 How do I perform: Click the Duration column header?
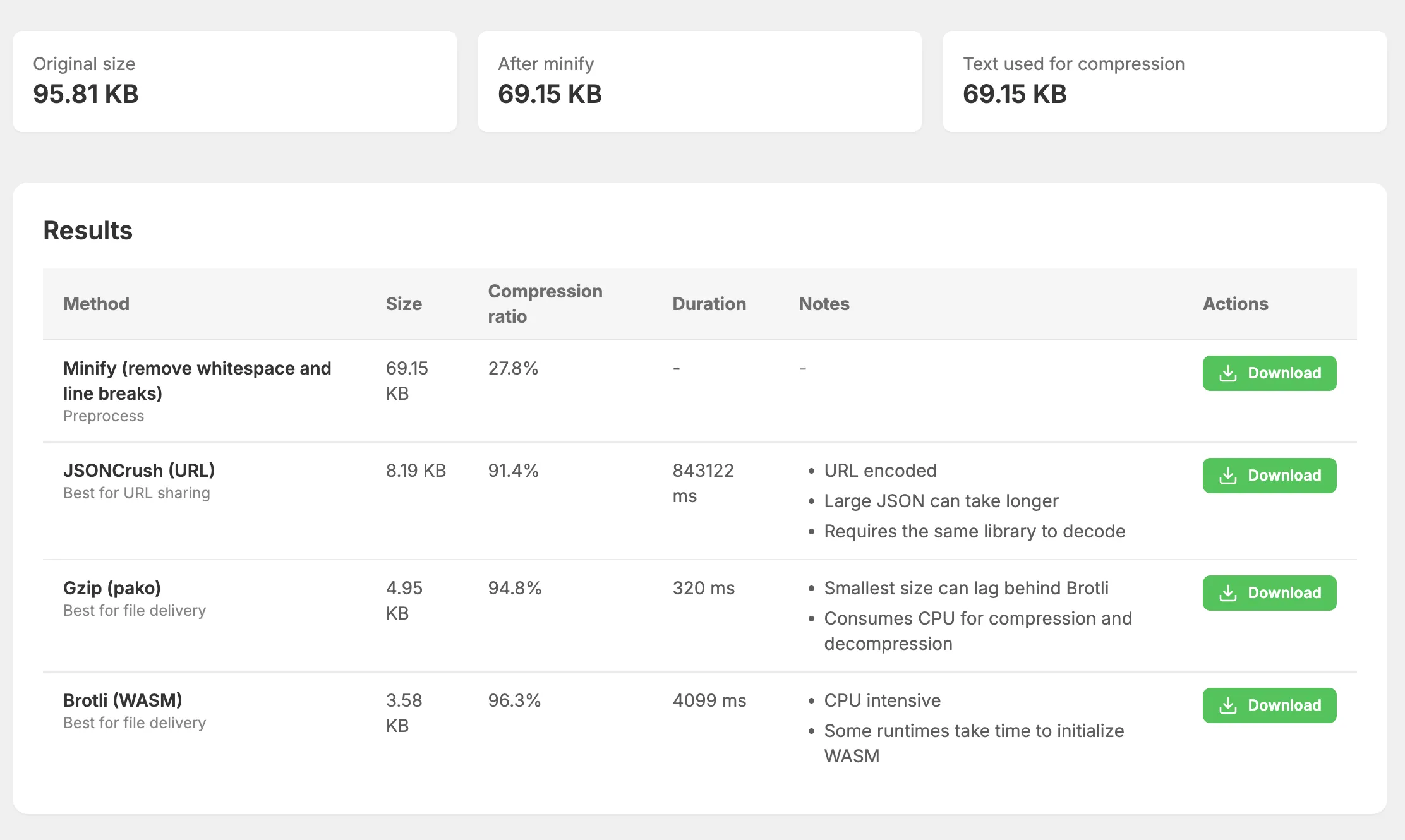click(x=709, y=304)
